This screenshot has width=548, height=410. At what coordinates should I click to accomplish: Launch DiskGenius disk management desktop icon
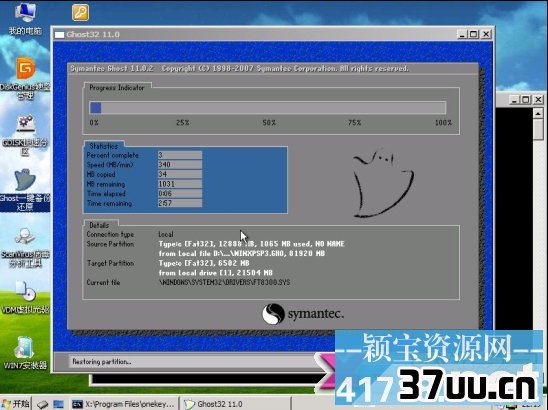click(25, 79)
